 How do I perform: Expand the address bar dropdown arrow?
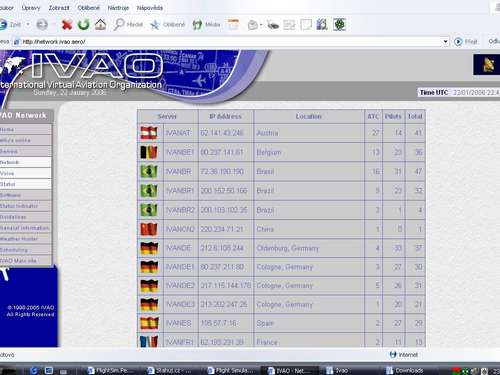tap(445, 42)
